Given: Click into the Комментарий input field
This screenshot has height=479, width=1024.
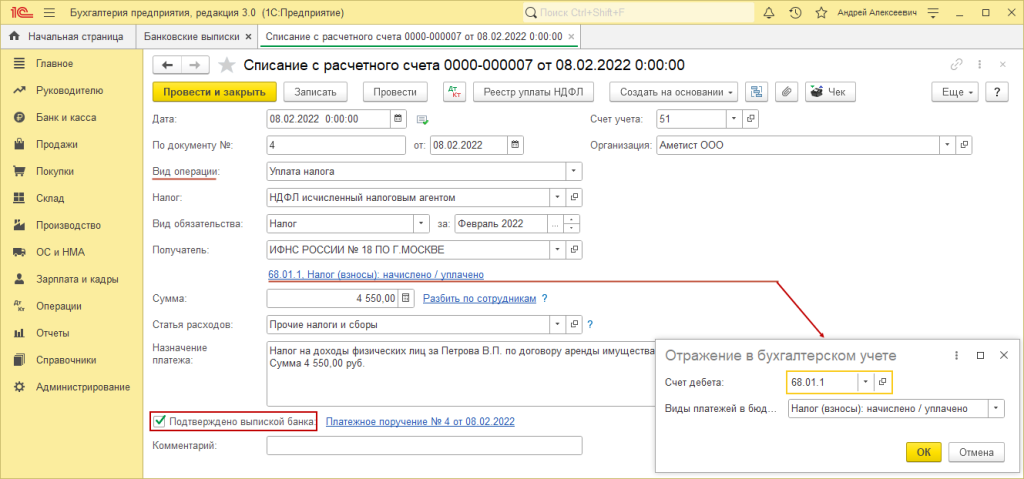Looking at the screenshot, I should tap(424, 446).
